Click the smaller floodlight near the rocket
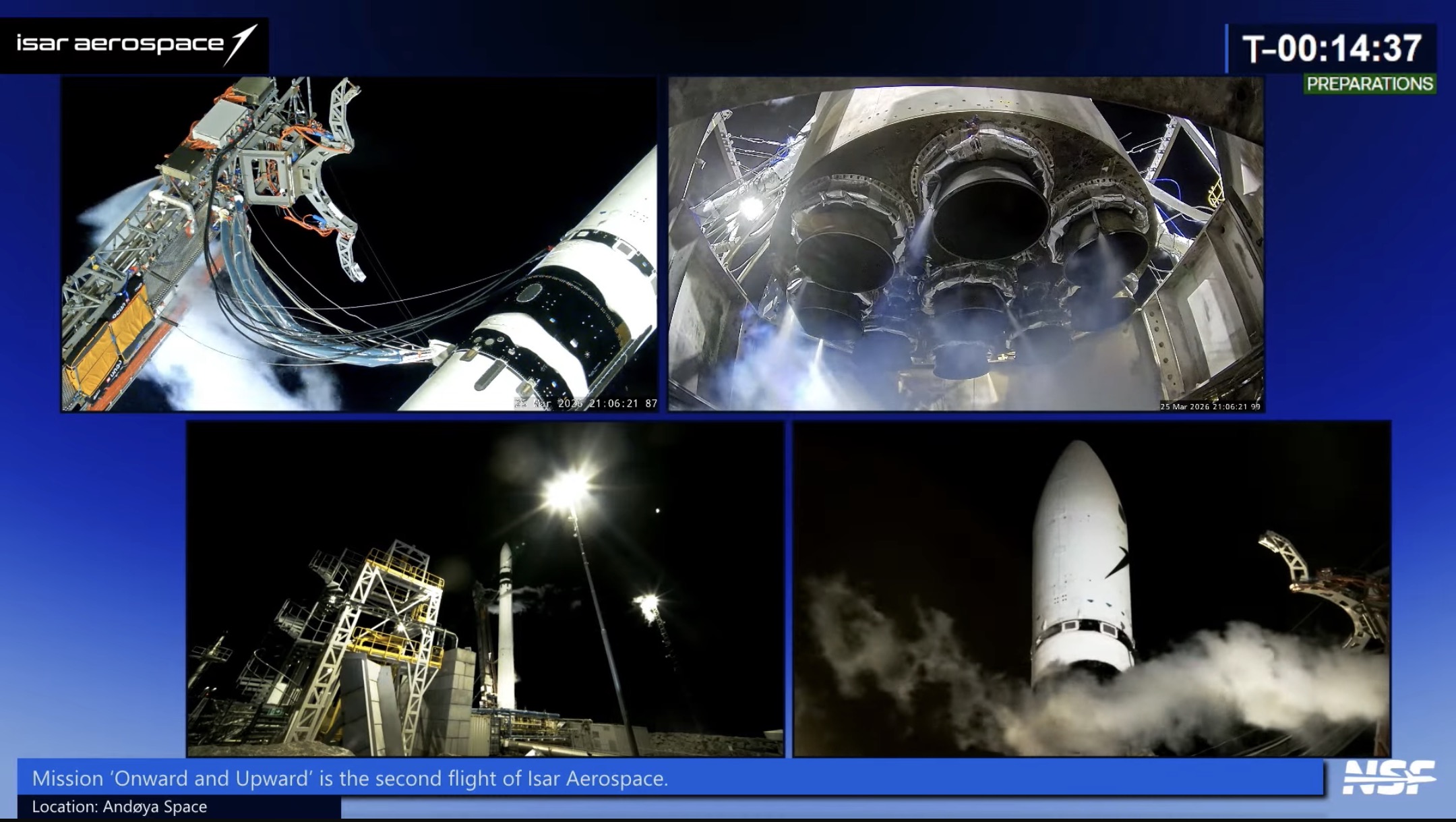 coord(648,602)
